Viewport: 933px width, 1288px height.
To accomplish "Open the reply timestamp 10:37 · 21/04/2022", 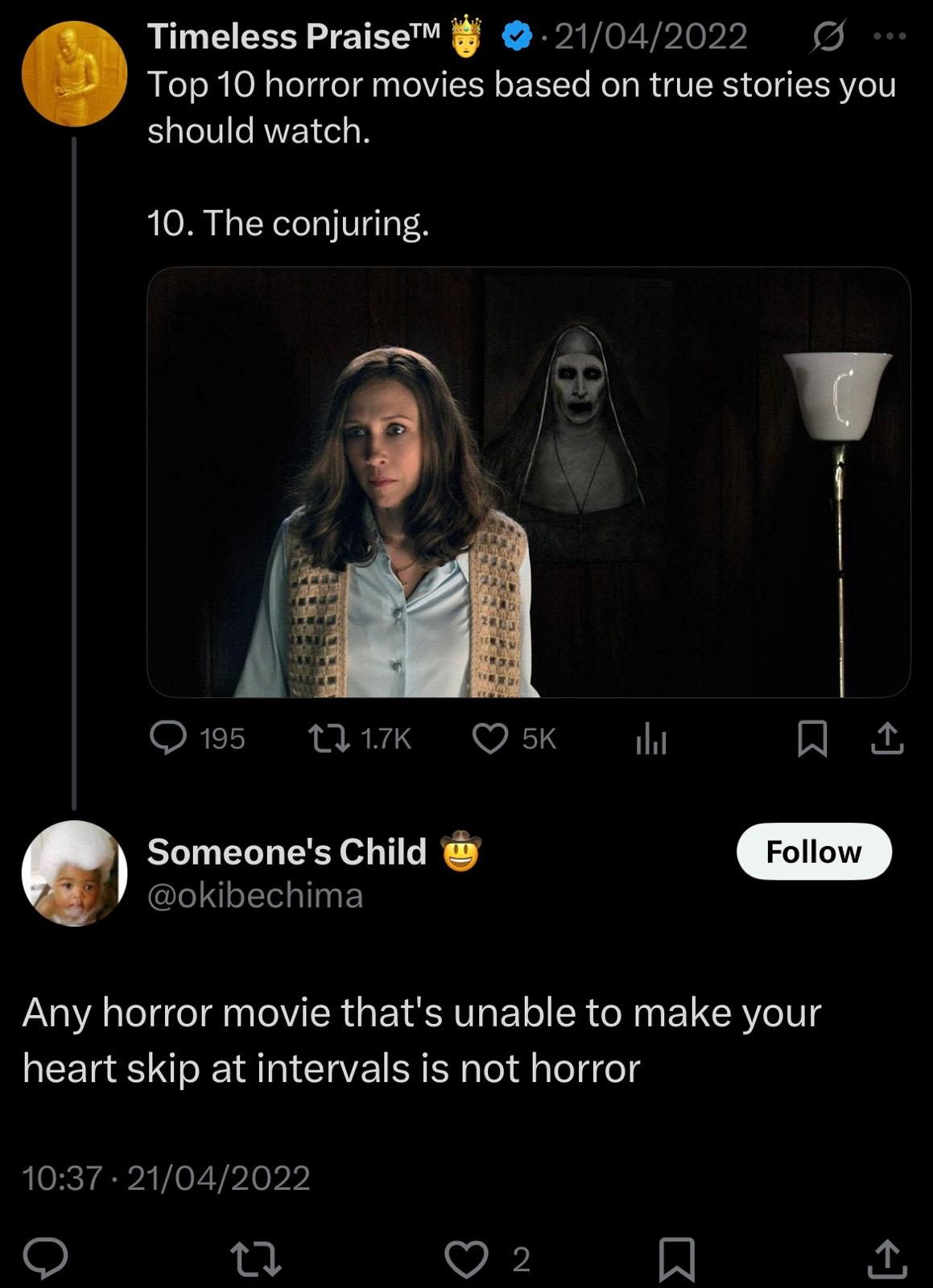I will tap(166, 1178).
